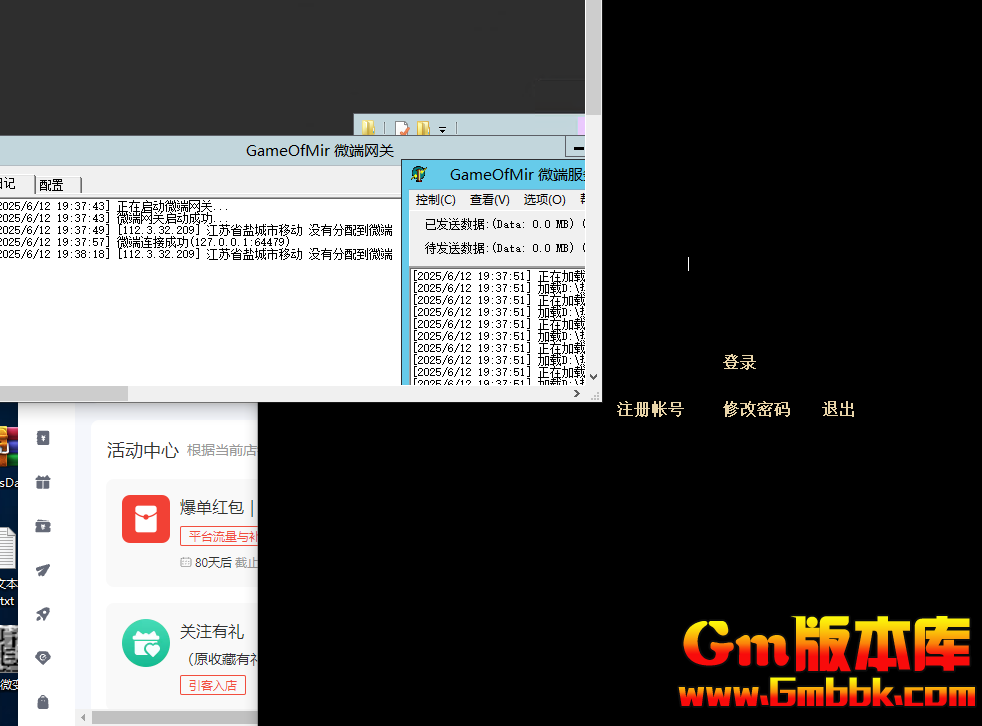This screenshot has height=726, width=982.
Task: Open the 控制(C) menu
Action: tap(435, 200)
